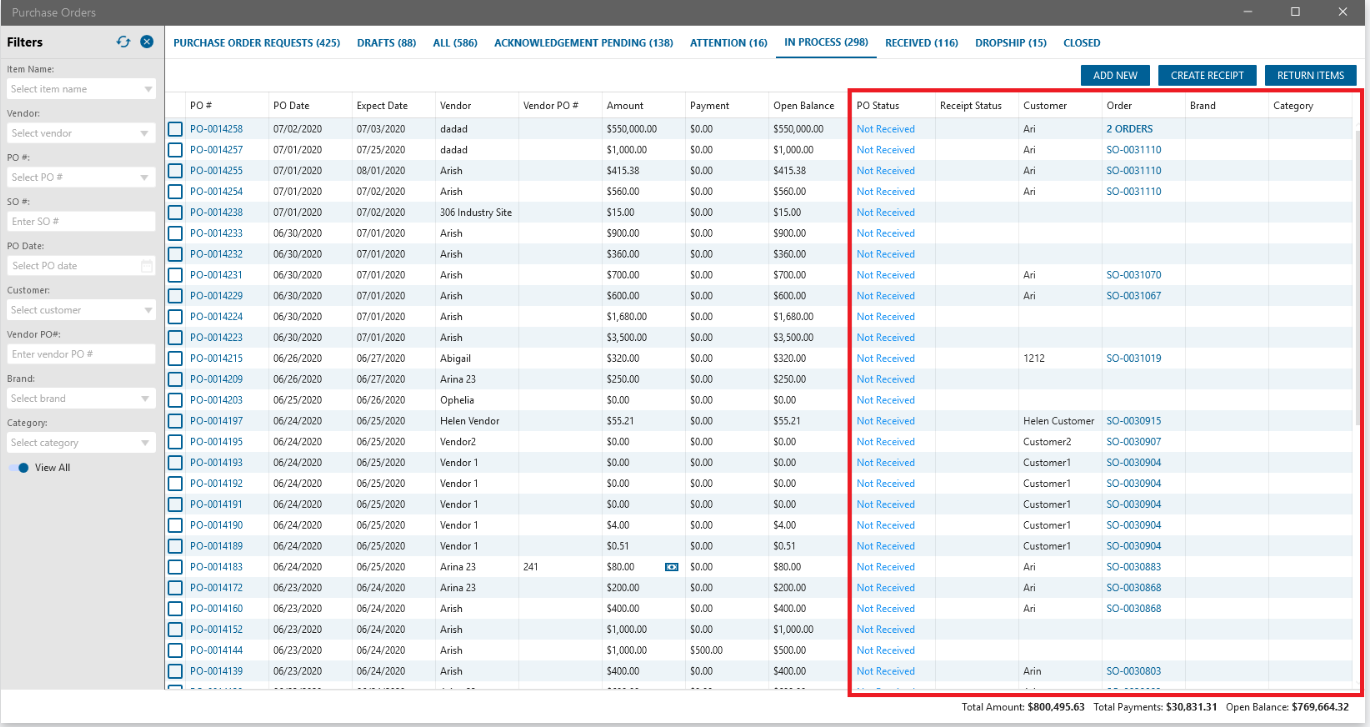Screen dimensions: 1370x727
Task: Go to the Closed tab
Action: coord(1082,43)
